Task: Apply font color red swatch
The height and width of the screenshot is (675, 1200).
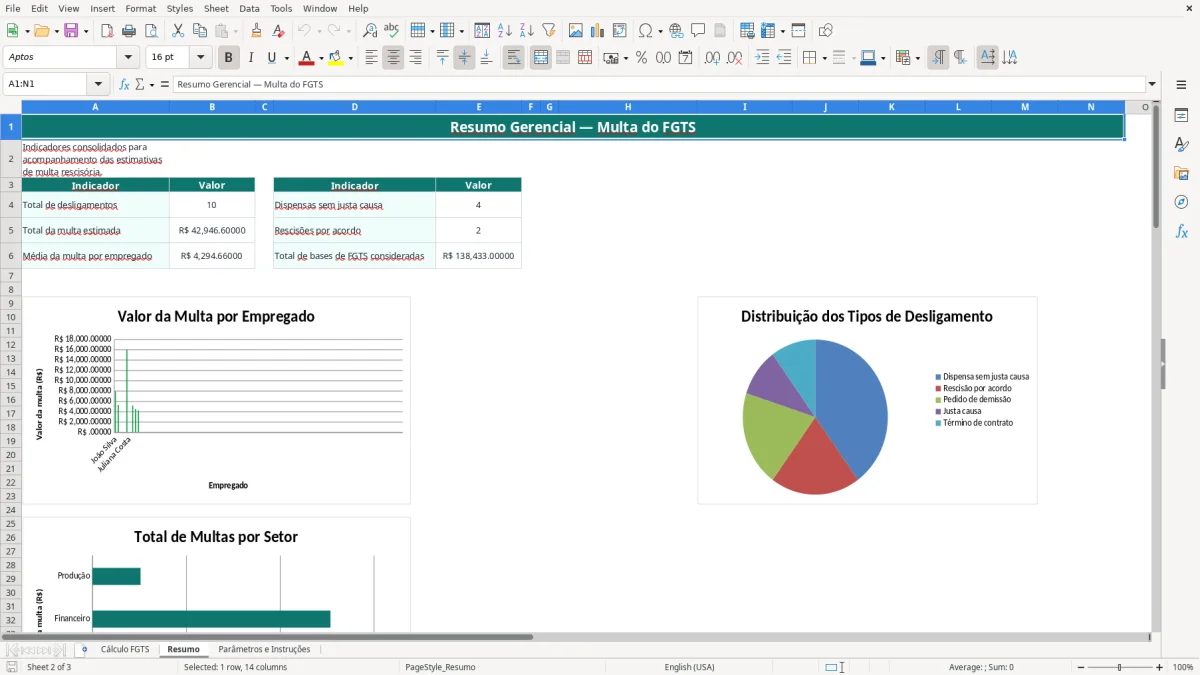Action: click(x=306, y=58)
